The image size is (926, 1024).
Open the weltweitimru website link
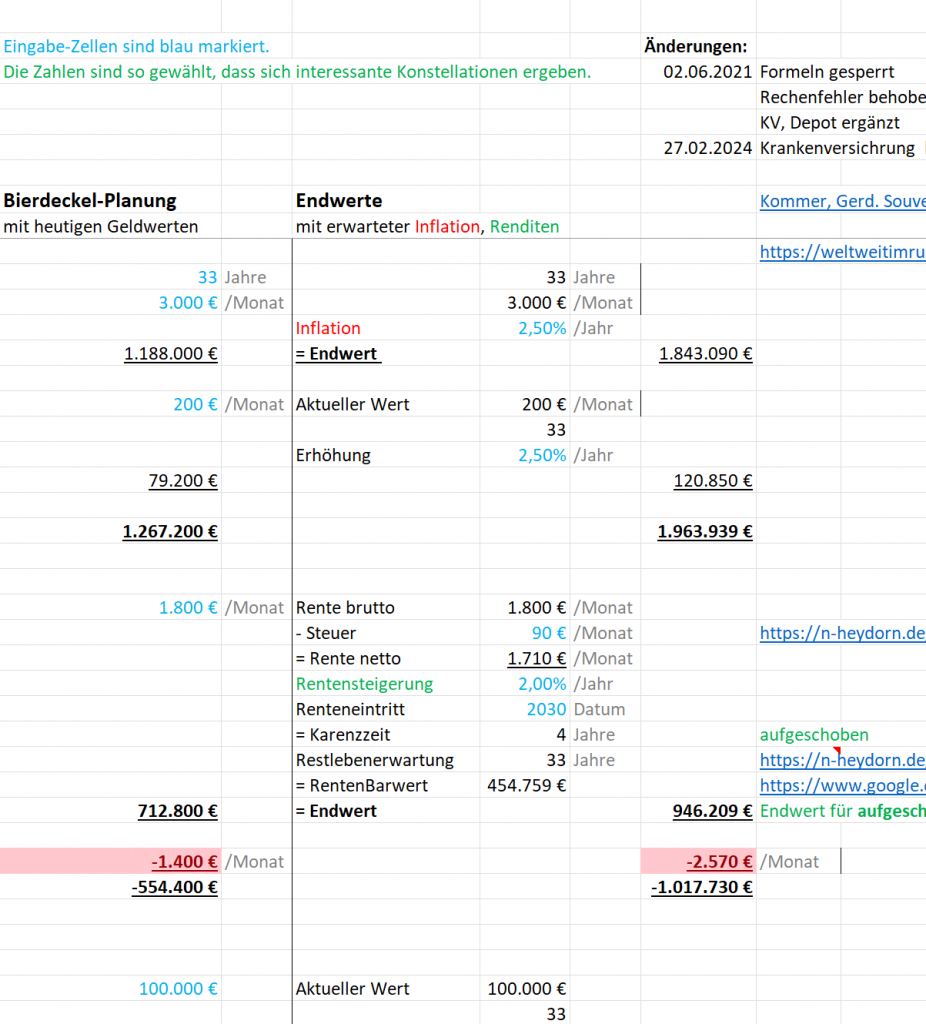pos(841,252)
